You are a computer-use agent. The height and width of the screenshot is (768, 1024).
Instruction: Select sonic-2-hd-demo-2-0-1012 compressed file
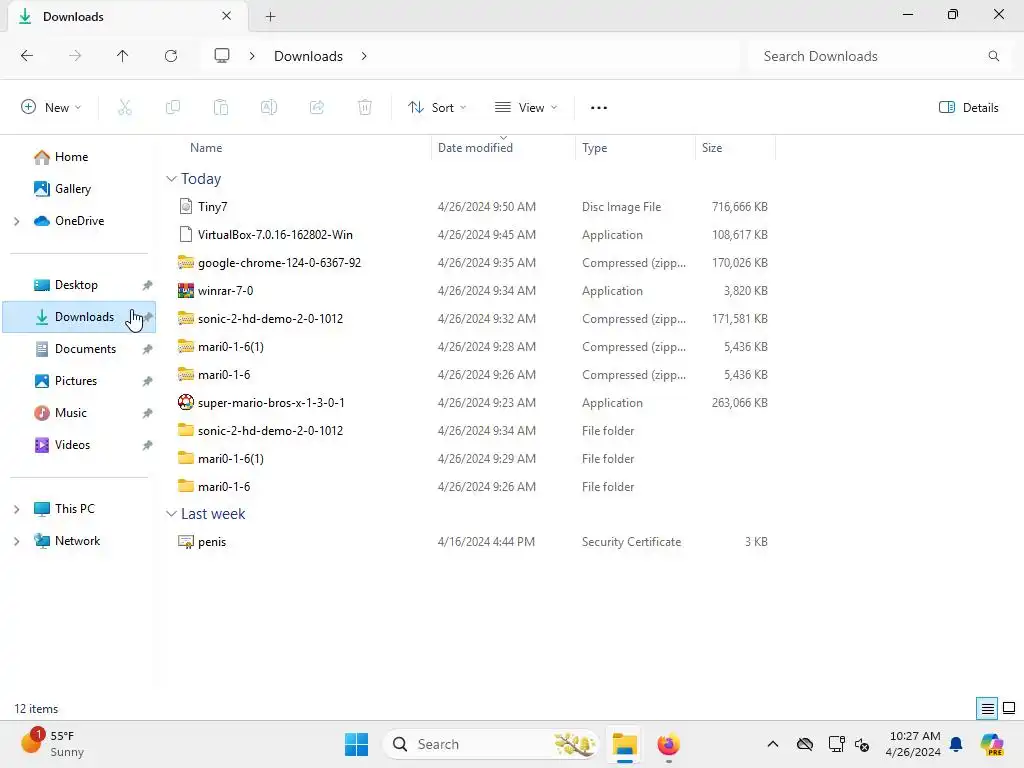(270, 319)
